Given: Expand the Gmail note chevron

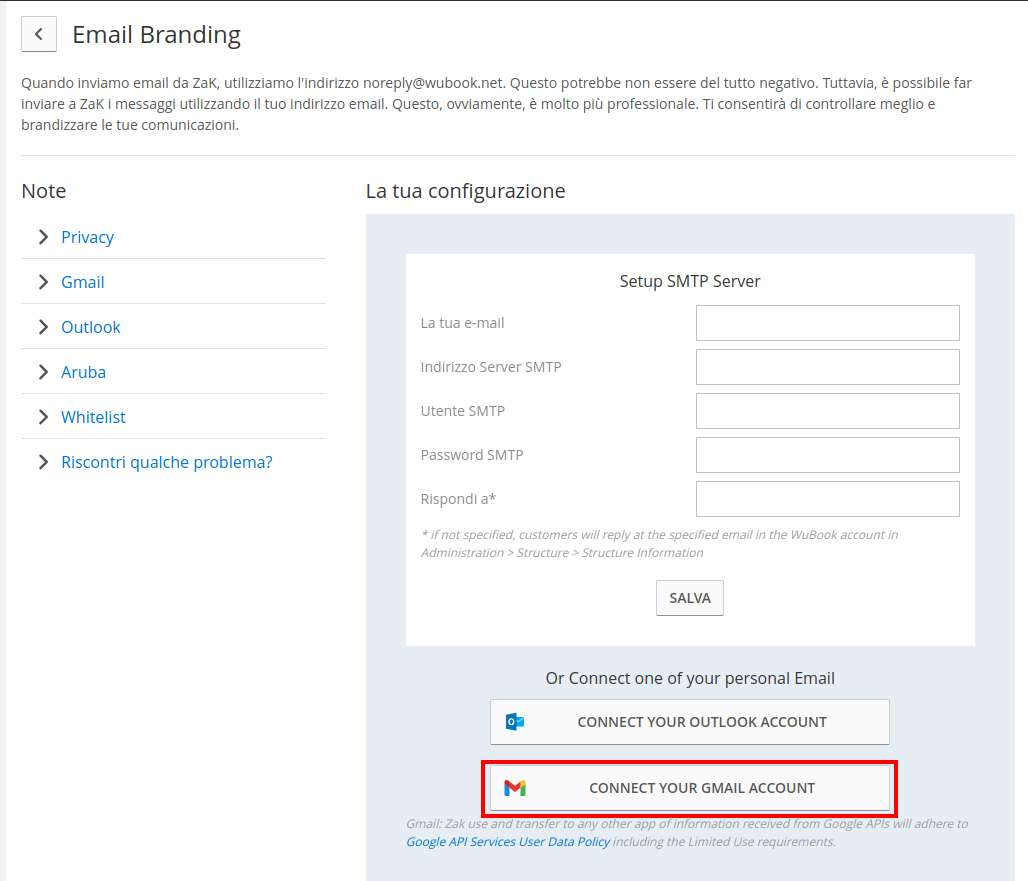Looking at the screenshot, I should pyautogui.click(x=43, y=282).
